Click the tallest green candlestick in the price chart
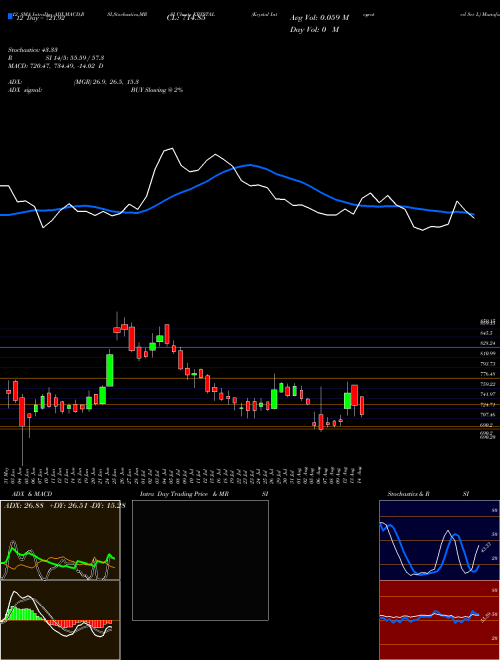Viewport: 500px width, 660px height. tap(110, 370)
